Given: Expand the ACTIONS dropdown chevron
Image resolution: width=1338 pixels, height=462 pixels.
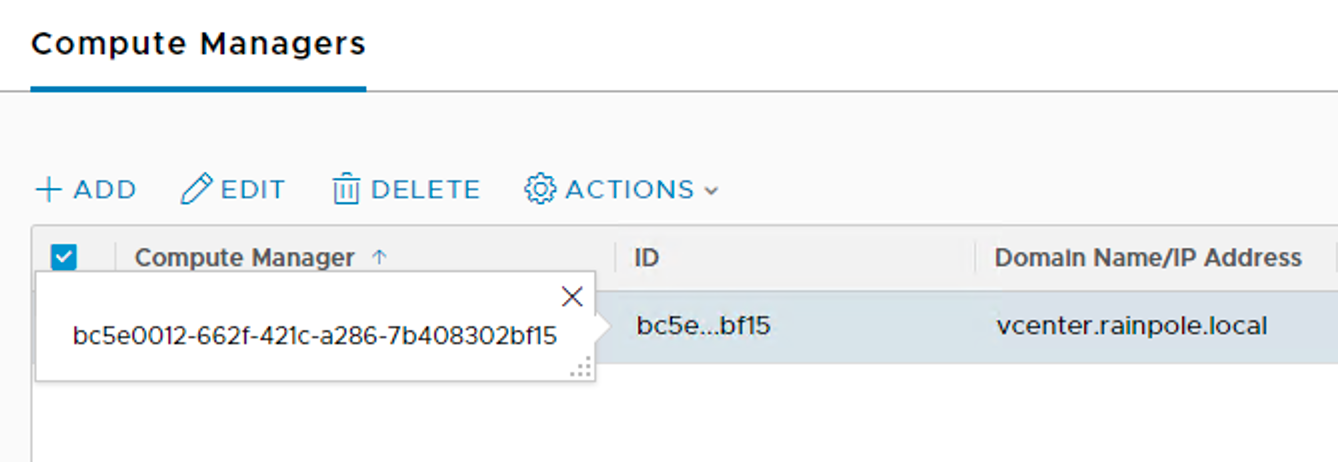Looking at the screenshot, I should point(711,190).
